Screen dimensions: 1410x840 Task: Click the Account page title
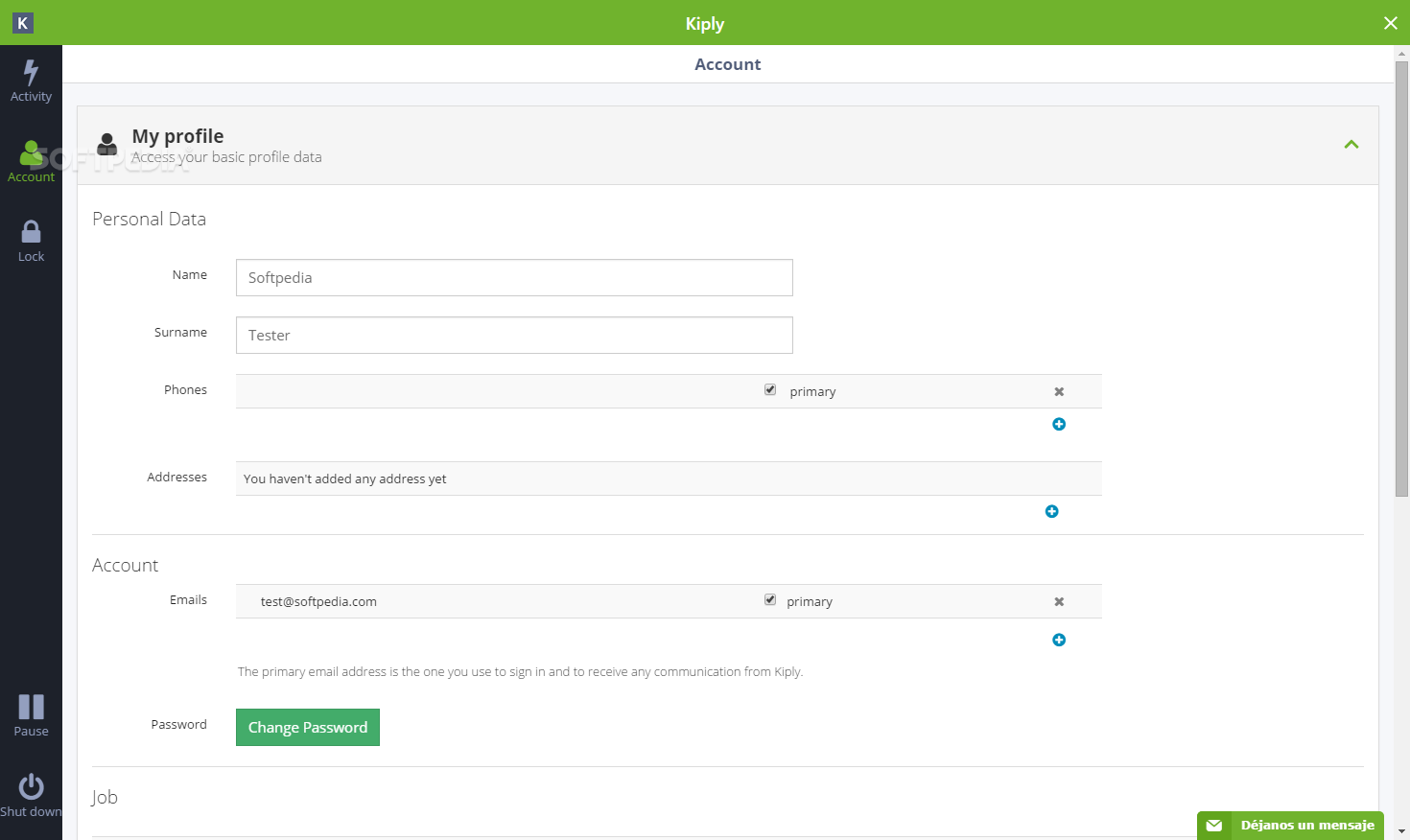[x=727, y=64]
